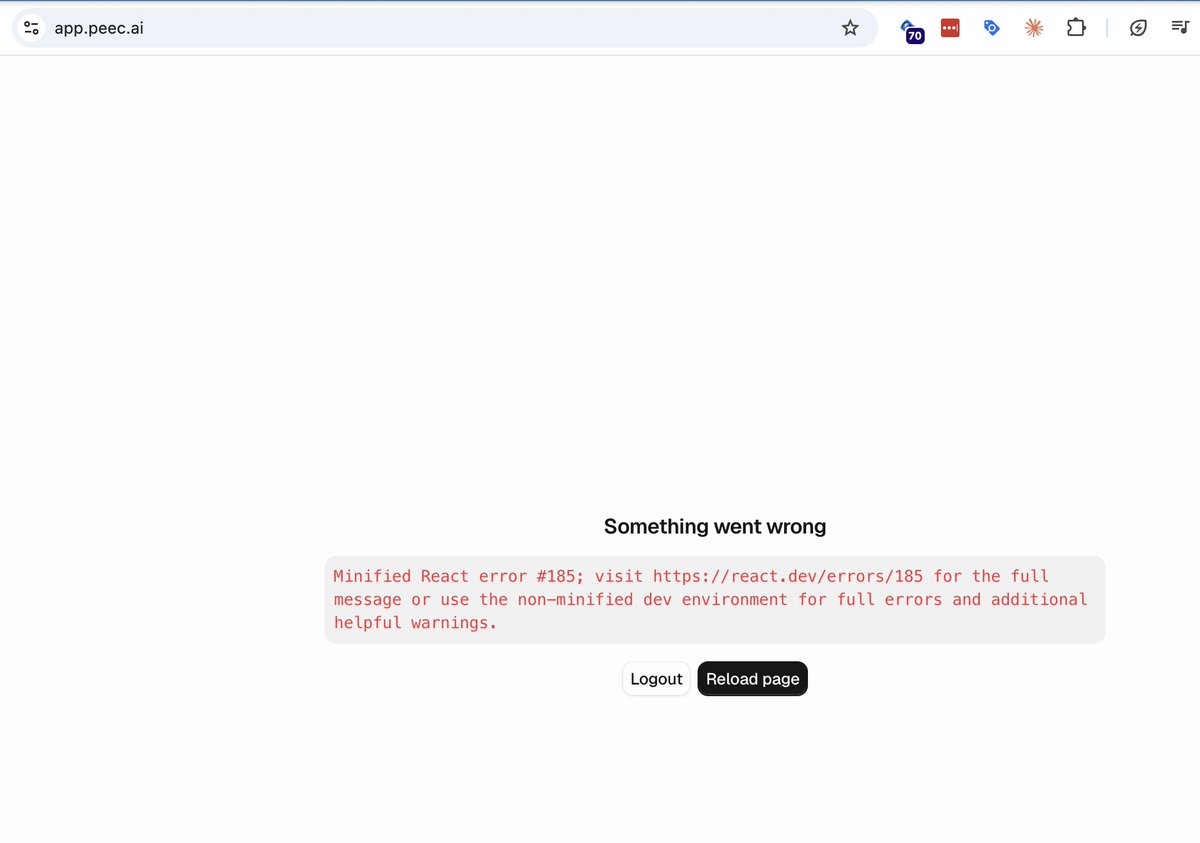Screen dimensions: 1200x843
Task: Open the blue tag extension icon
Action: [x=991, y=28]
